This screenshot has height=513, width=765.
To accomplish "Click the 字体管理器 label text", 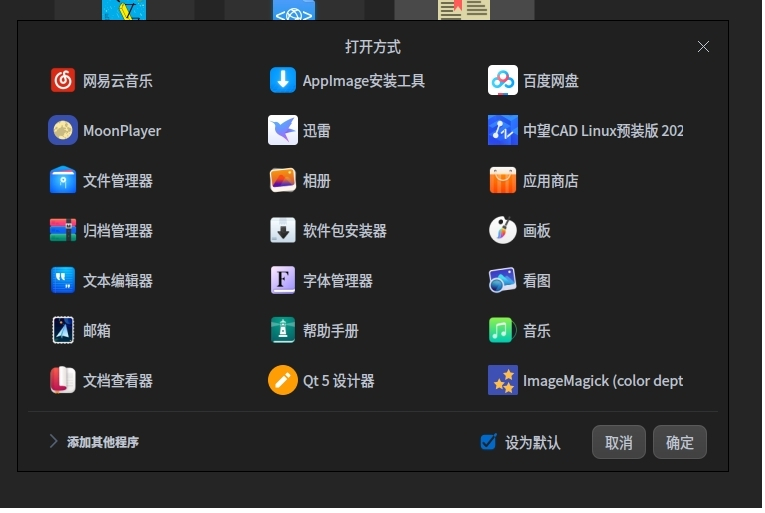I will pyautogui.click(x=338, y=281).
